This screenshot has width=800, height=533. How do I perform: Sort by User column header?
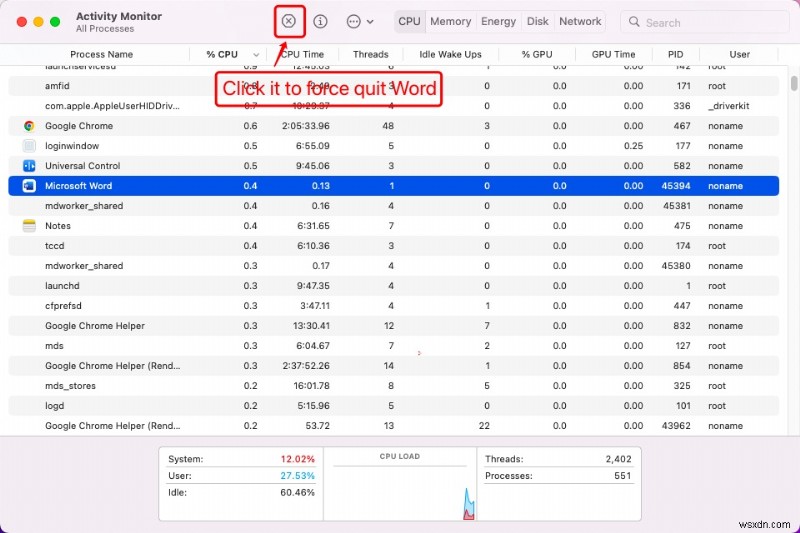[x=739, y=54]
